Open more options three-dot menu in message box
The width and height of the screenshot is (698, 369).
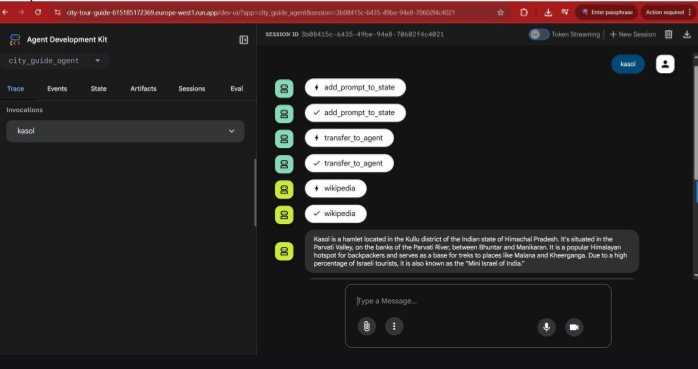[394, 327]
